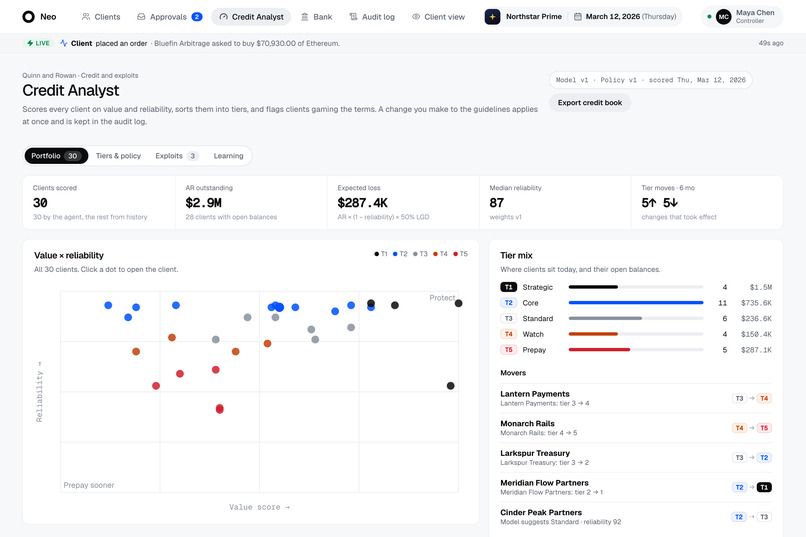The width and height of the screenshot is (806, 537).
Task: Click T5 legend dot in chart
Action: pyautogui.click(x=455, y=254)
